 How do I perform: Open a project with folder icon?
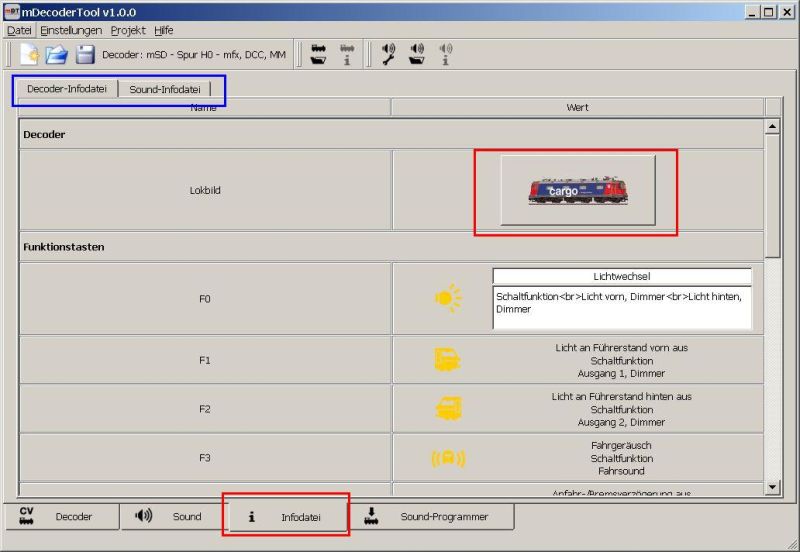pos(57,55)
